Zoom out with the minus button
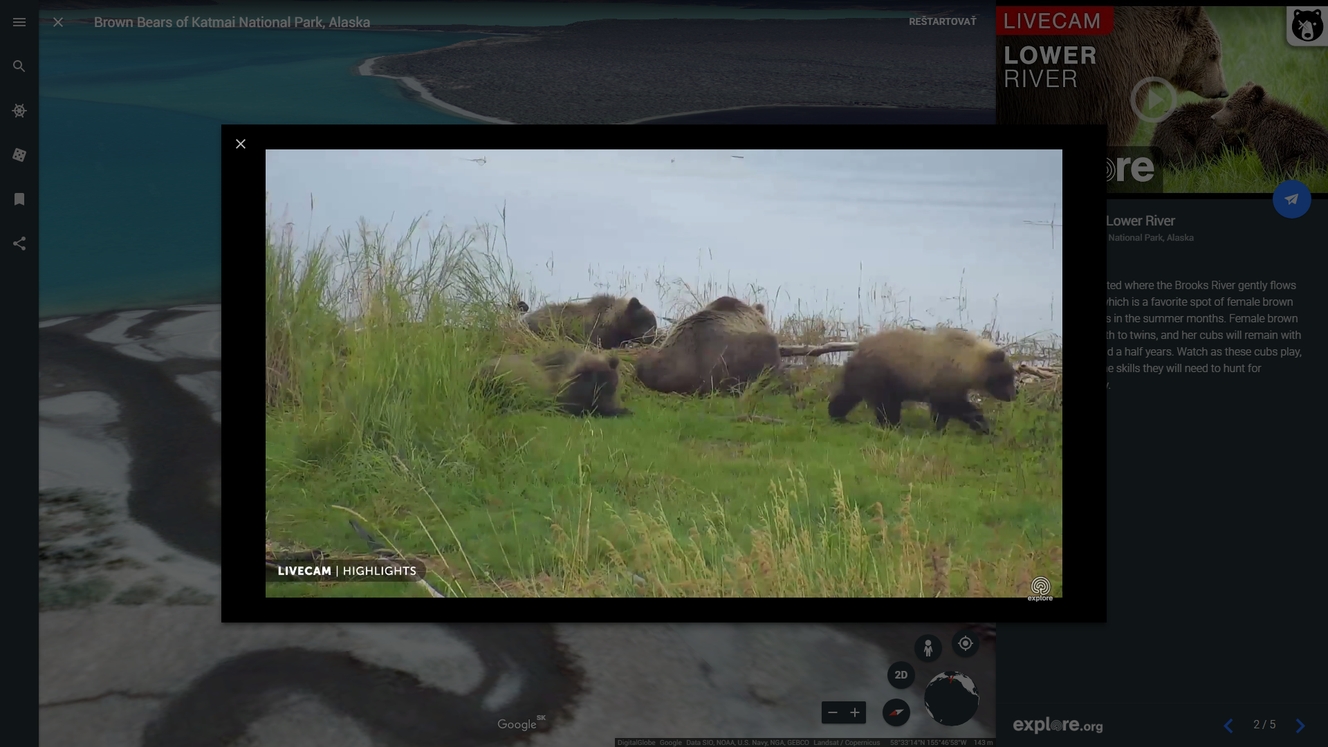This screenshot has height=747, width=1328. (x=833, y=713)
